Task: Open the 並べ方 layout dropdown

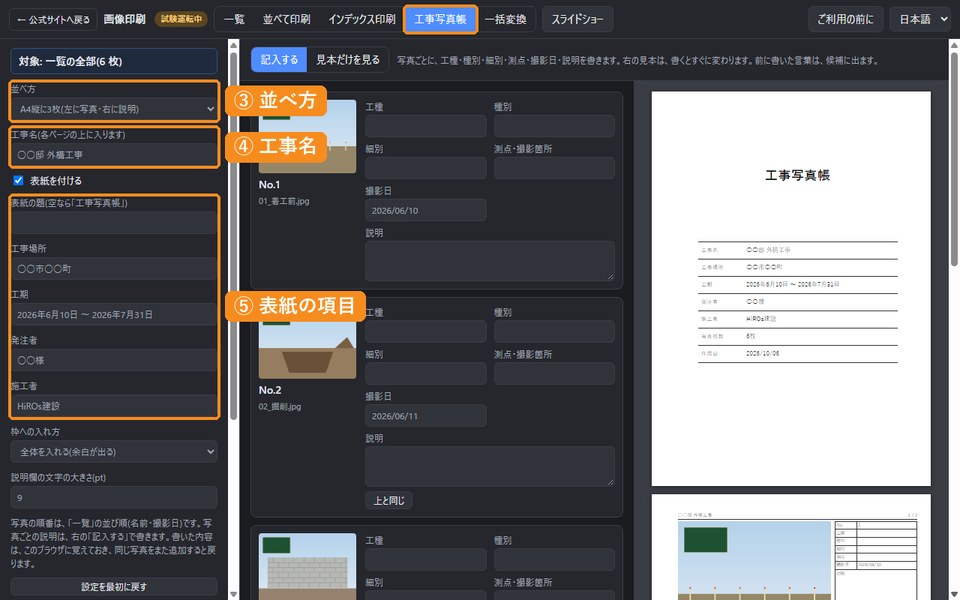Action: (x=114, y=109)
